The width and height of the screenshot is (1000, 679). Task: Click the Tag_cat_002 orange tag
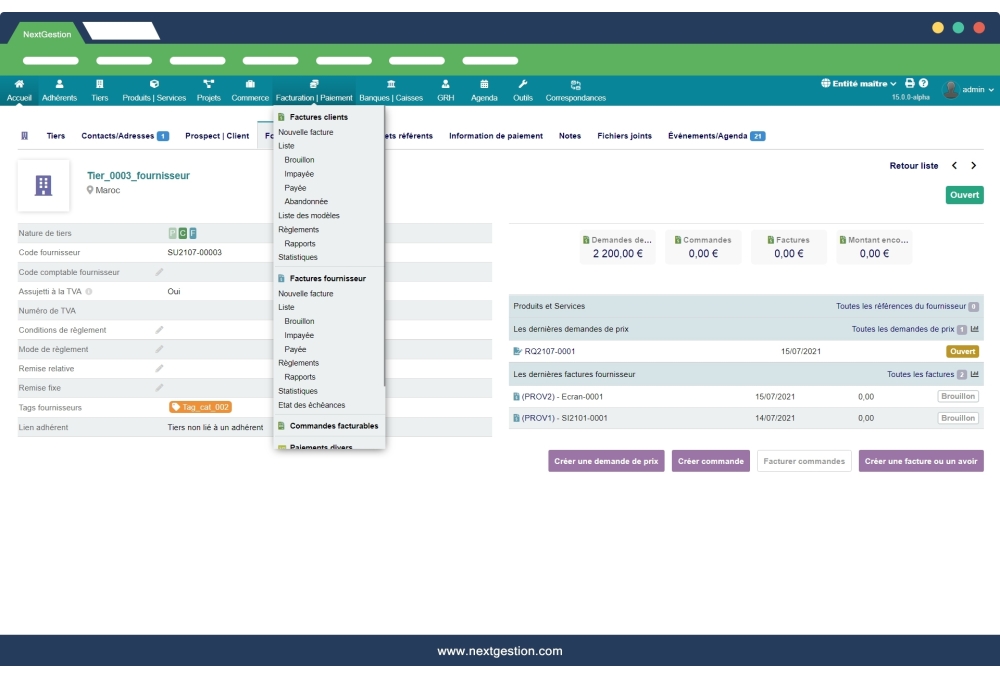pyautogui.click(x=201, y=407)
